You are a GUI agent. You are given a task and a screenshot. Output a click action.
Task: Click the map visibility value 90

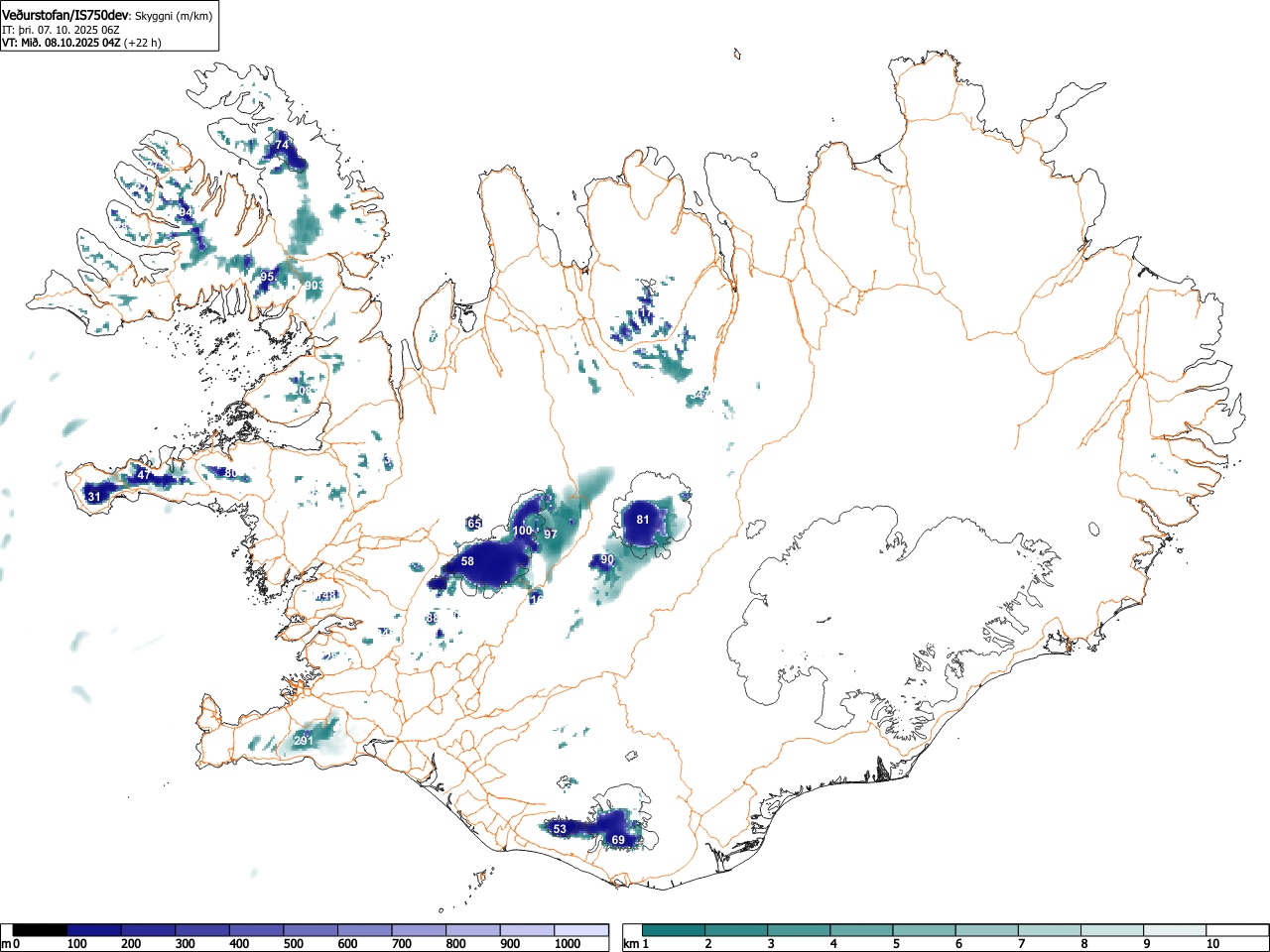607,560
